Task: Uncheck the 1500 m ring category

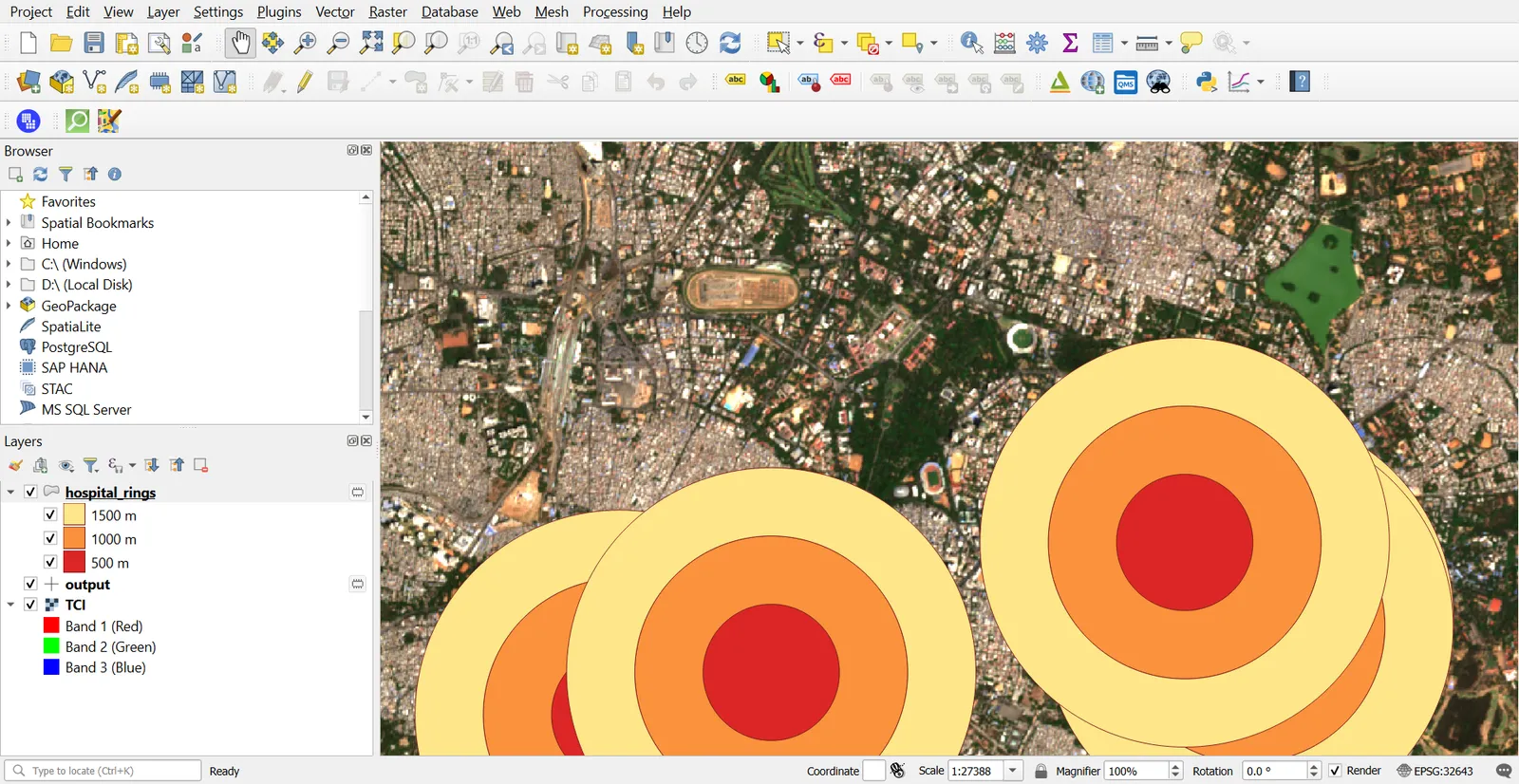Action: click(x=50, y=514)
